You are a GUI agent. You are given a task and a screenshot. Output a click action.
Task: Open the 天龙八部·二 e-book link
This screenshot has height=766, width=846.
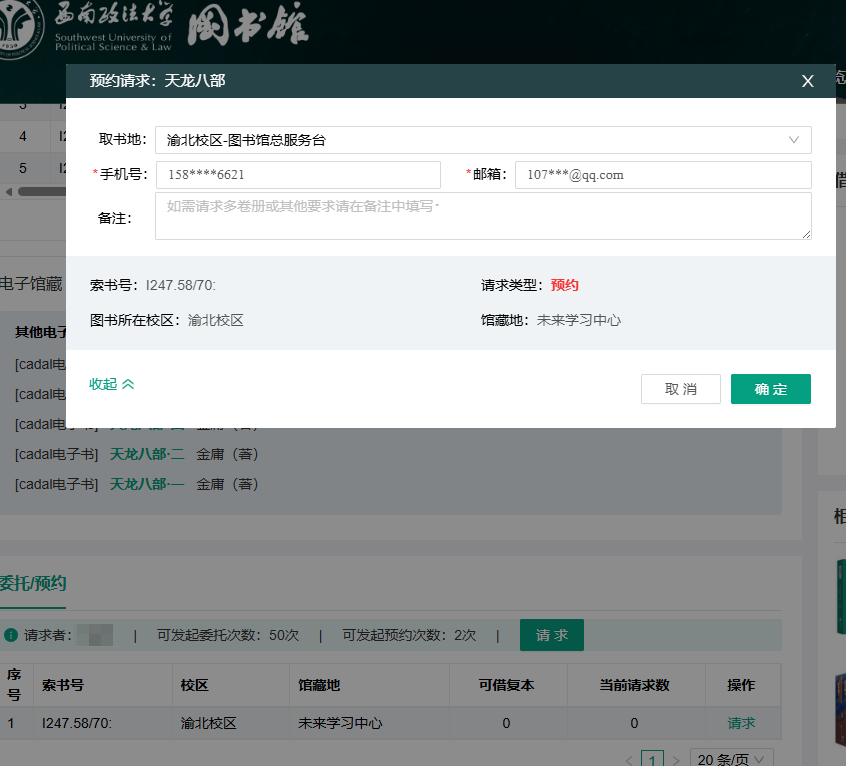point(147,454)
